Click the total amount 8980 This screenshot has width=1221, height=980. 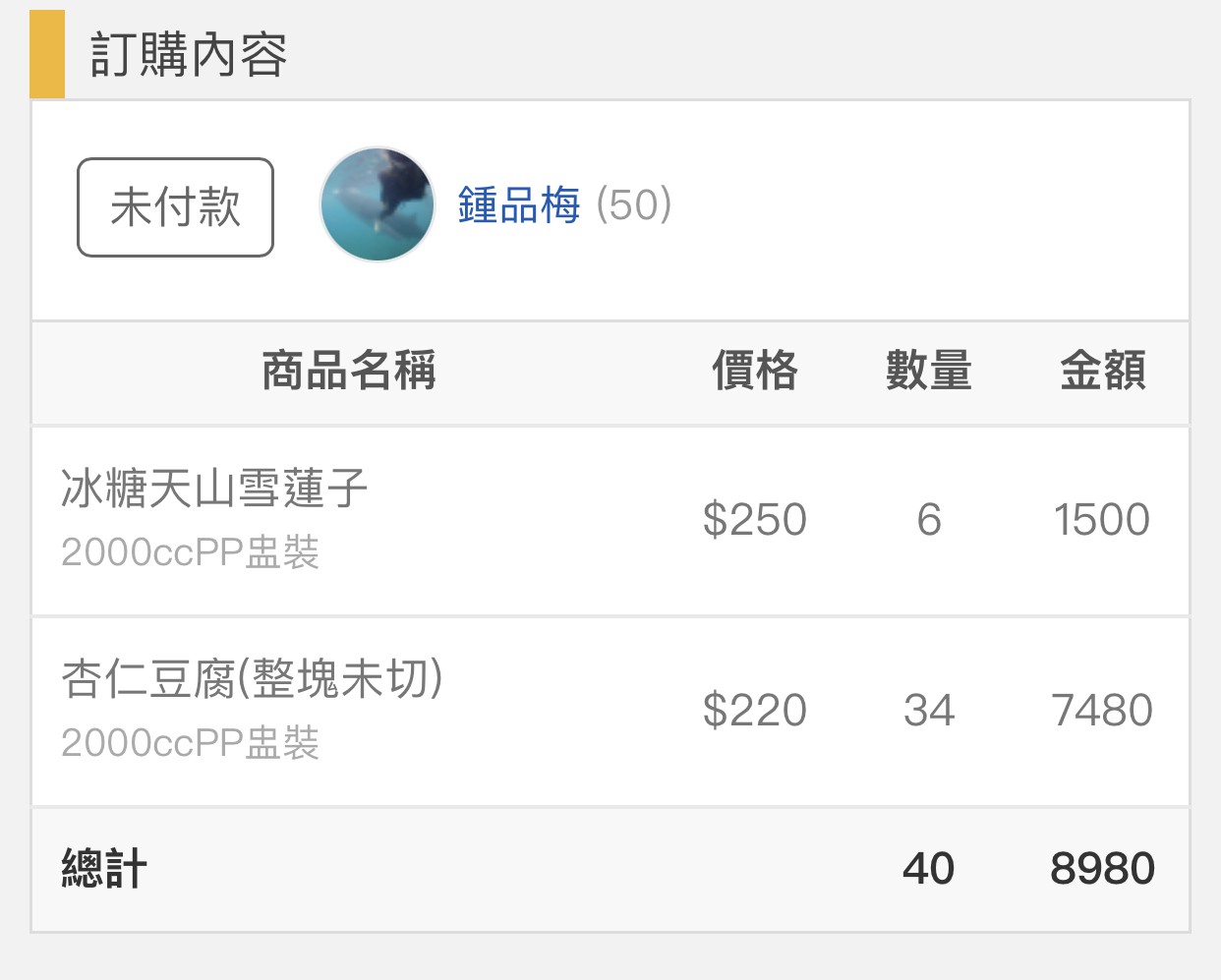tap(1102, 869)
